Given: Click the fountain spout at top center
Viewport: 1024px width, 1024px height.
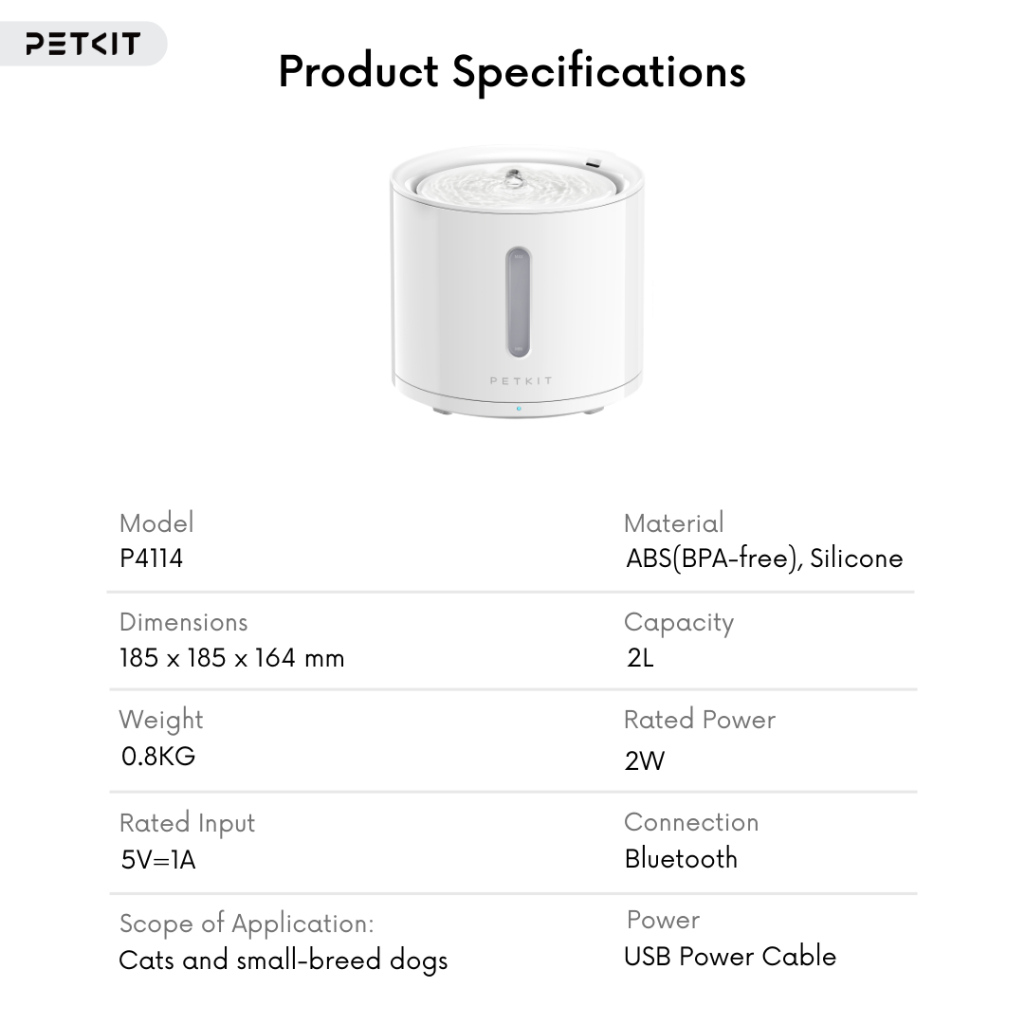Looking at the screenshot, I should pos(514,178).
